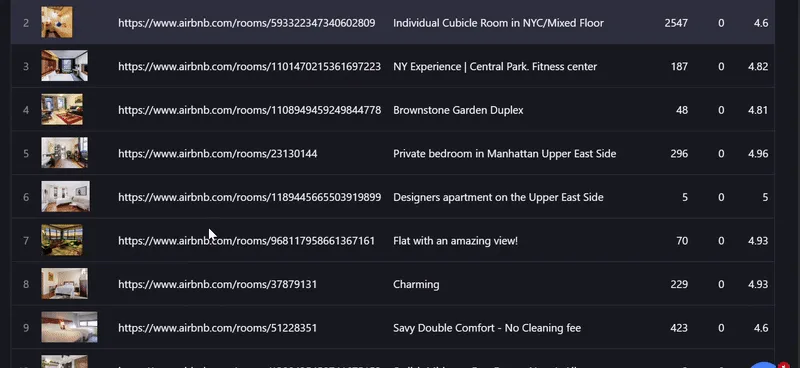Click the Flat with an amazing view! title

(455, 241)
